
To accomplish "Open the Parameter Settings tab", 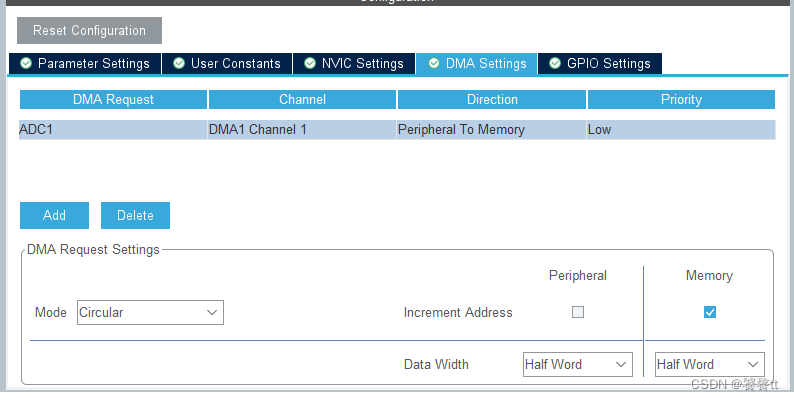I will click(85, 64).
